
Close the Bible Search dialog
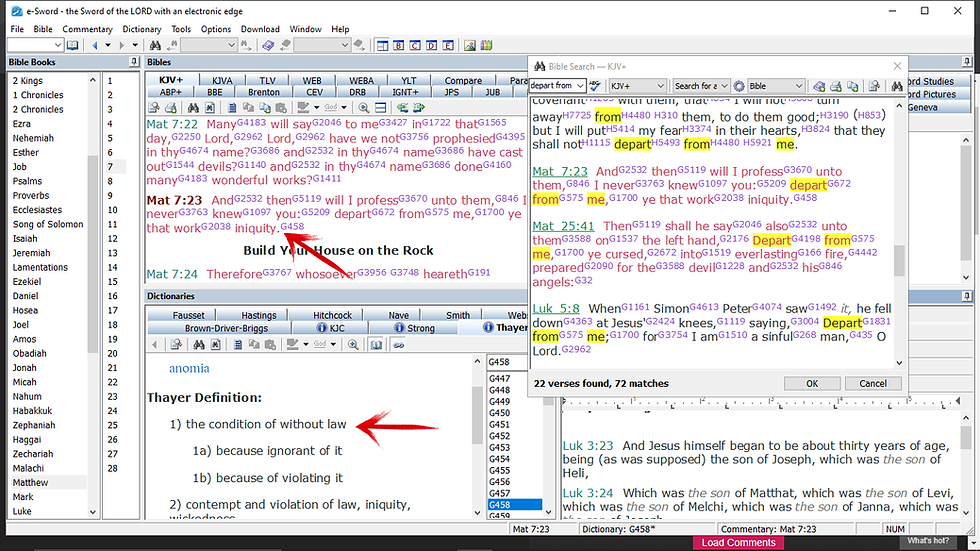(x=898, y=66)
